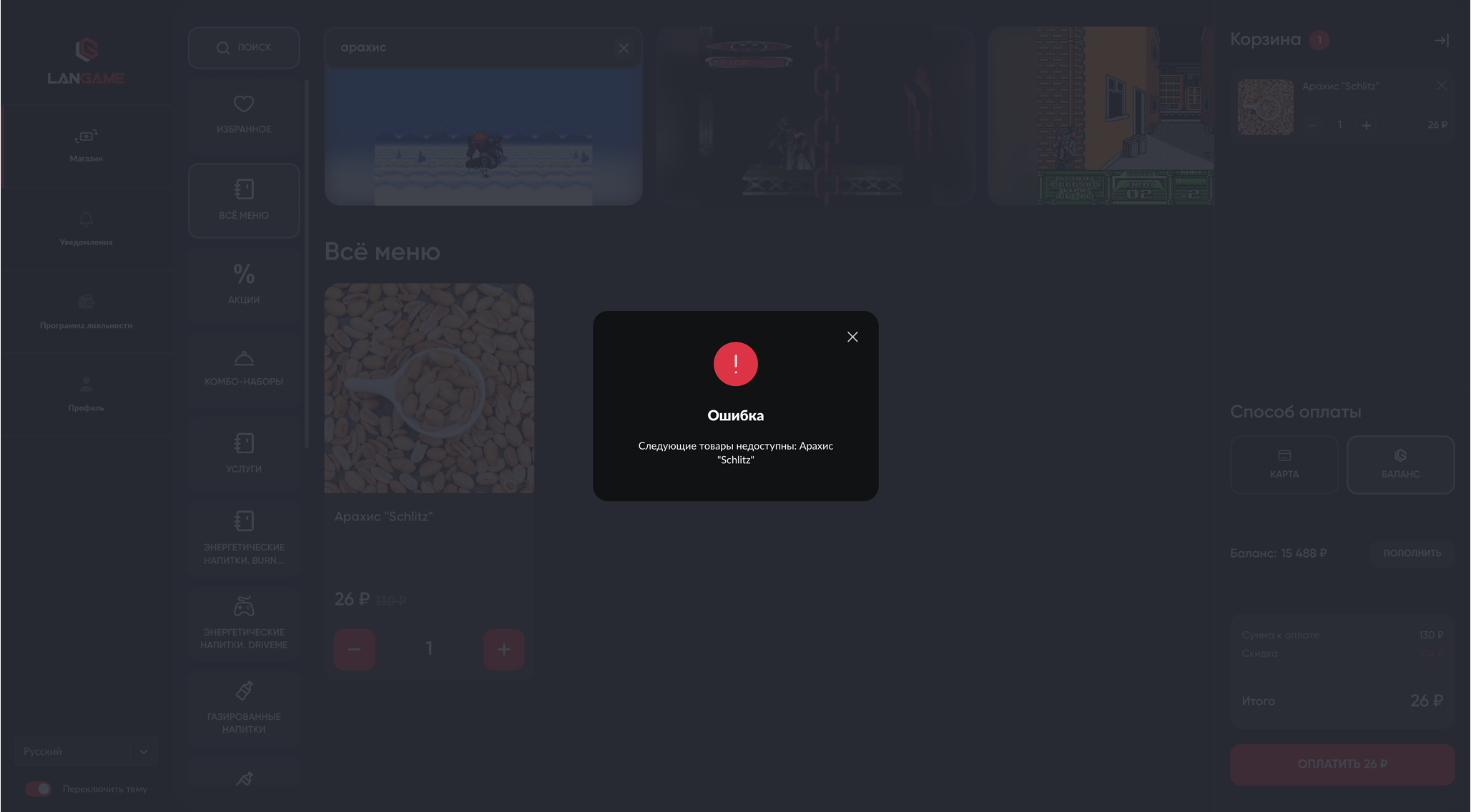This screenshot has width=1471, height=812.
Task: Open Комбо-наборы category
Action: pos(244,369)
